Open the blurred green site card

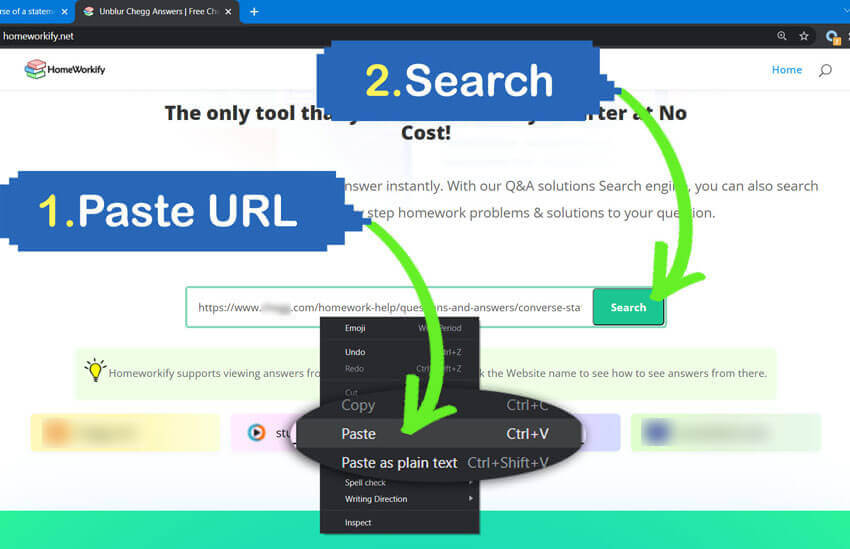(726, 432)
